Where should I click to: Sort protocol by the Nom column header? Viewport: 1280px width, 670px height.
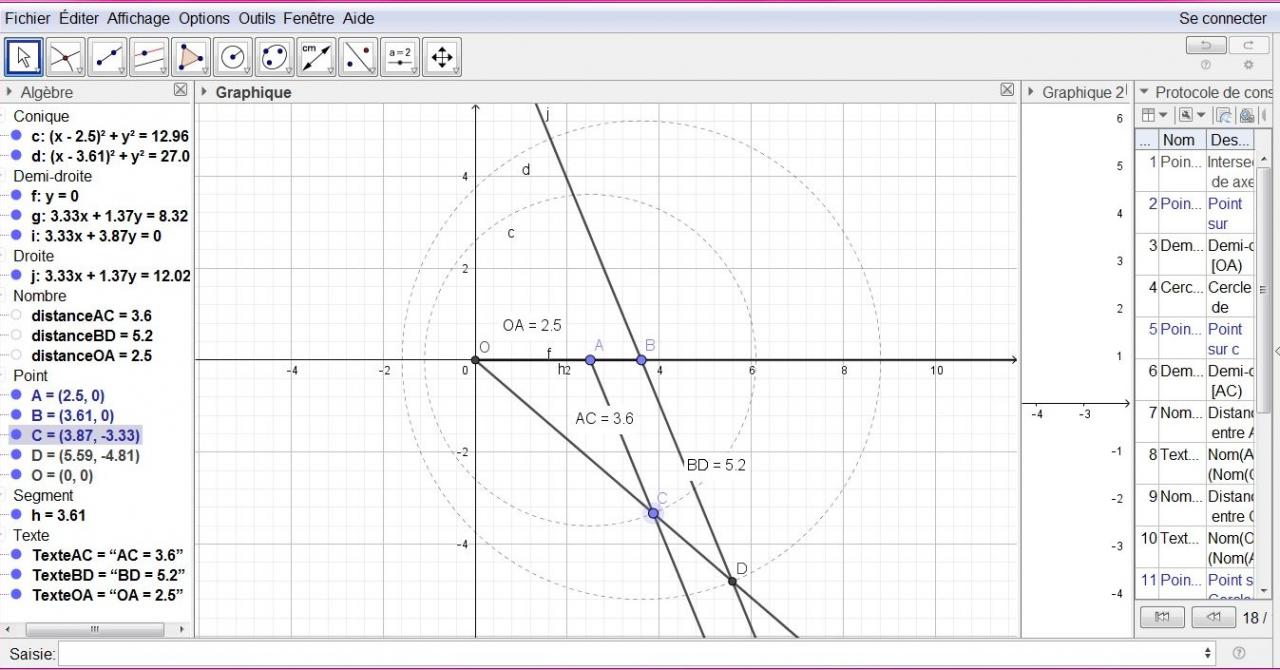pos(1182,140)
